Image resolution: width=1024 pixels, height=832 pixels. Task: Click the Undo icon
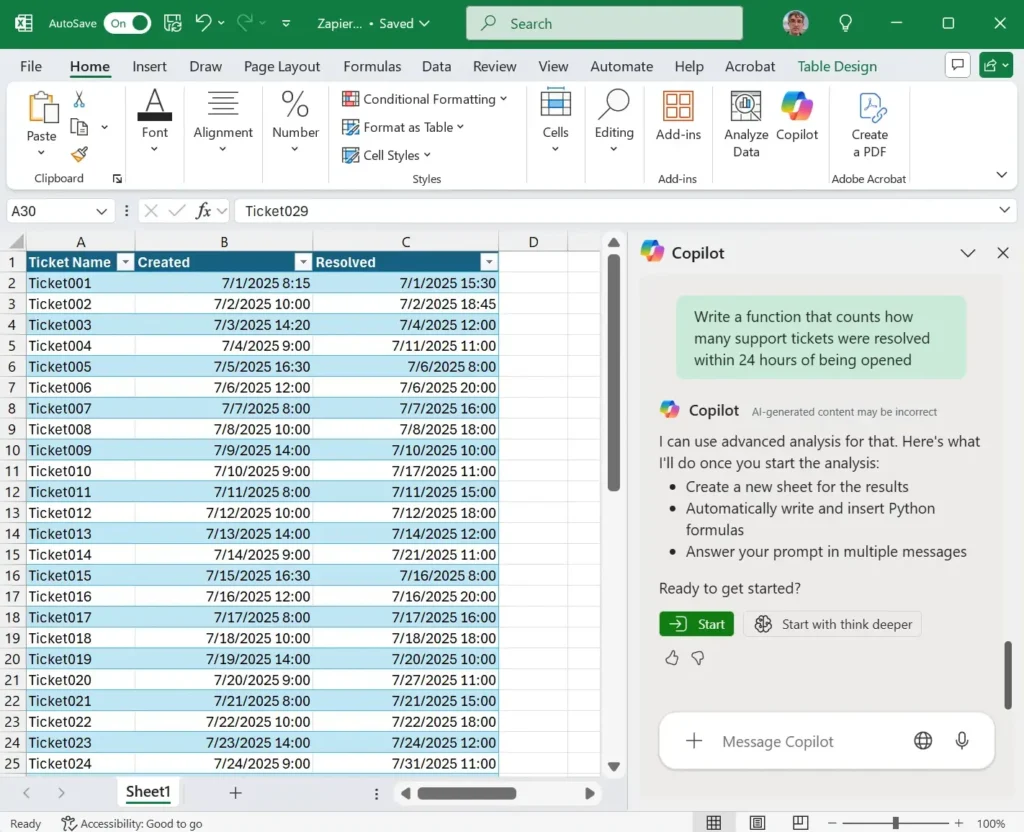[206, 22]
